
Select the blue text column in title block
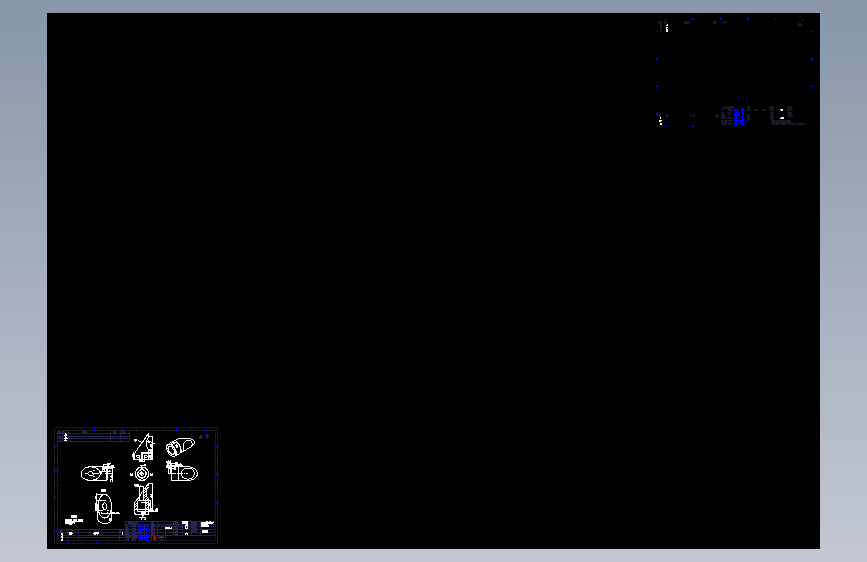click(143, 532)
